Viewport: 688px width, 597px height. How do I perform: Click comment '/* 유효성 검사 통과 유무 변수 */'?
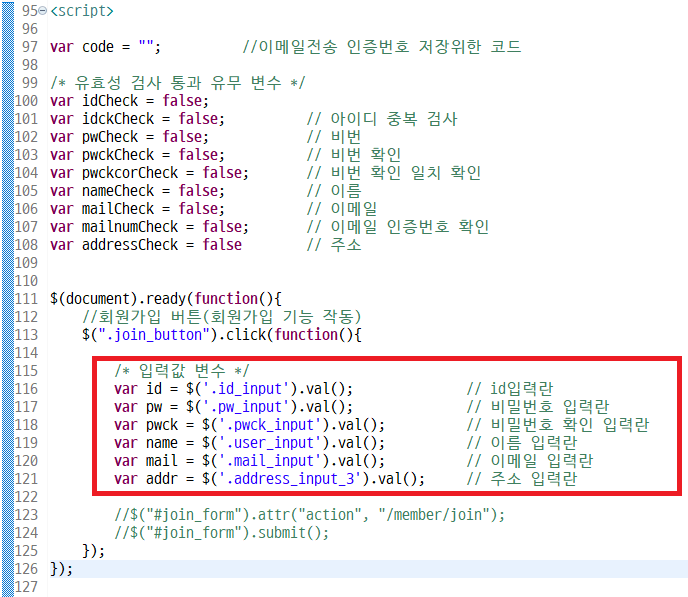tap(177, 82)
